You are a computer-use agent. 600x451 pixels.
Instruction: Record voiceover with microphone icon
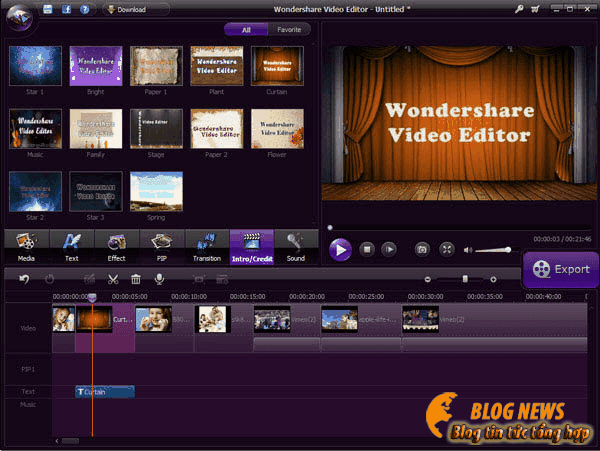coord(159,279)
